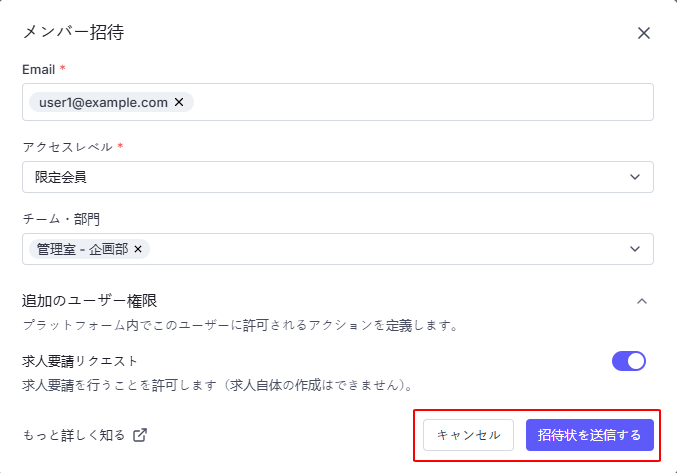The width and height of the screenshot is (677, 473).
Task: Remove the user1@example.com email chip
Action: tap(179, 102)
